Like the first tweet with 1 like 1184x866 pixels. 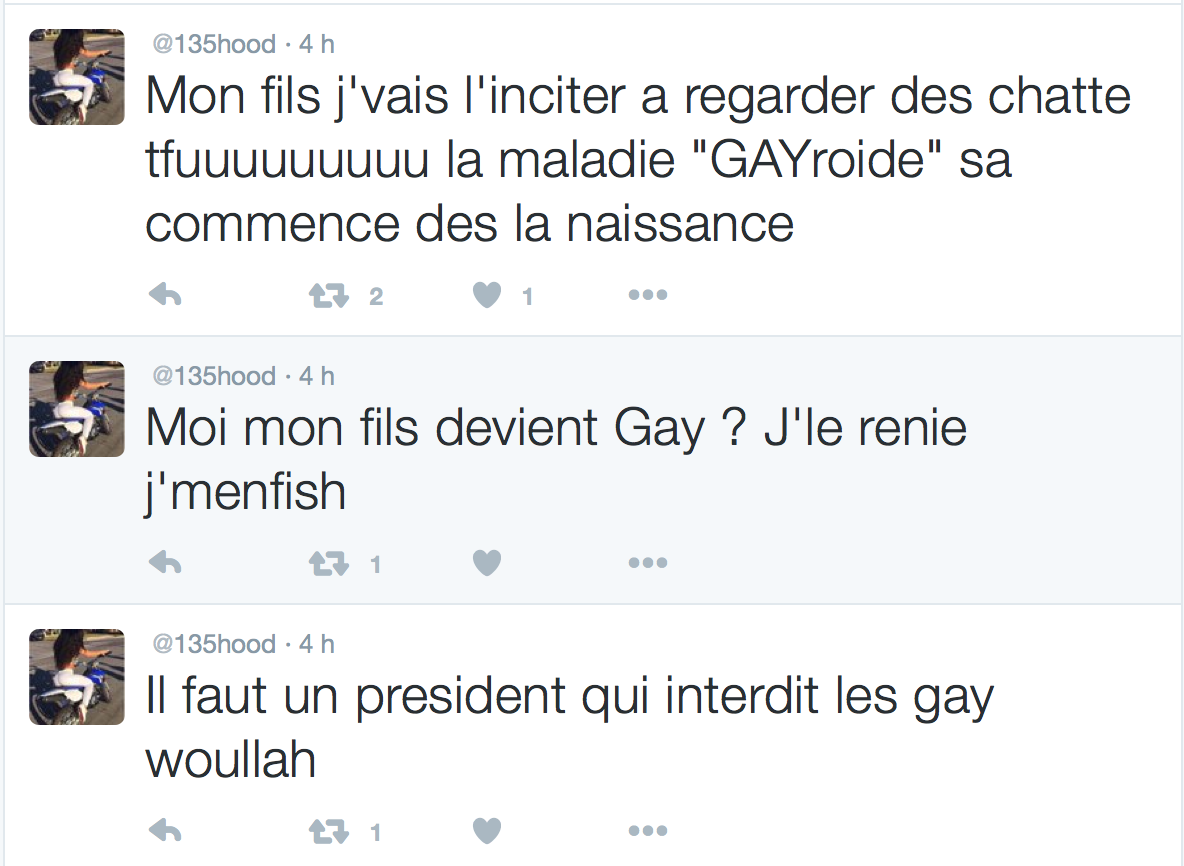click(x=486, y=295)
